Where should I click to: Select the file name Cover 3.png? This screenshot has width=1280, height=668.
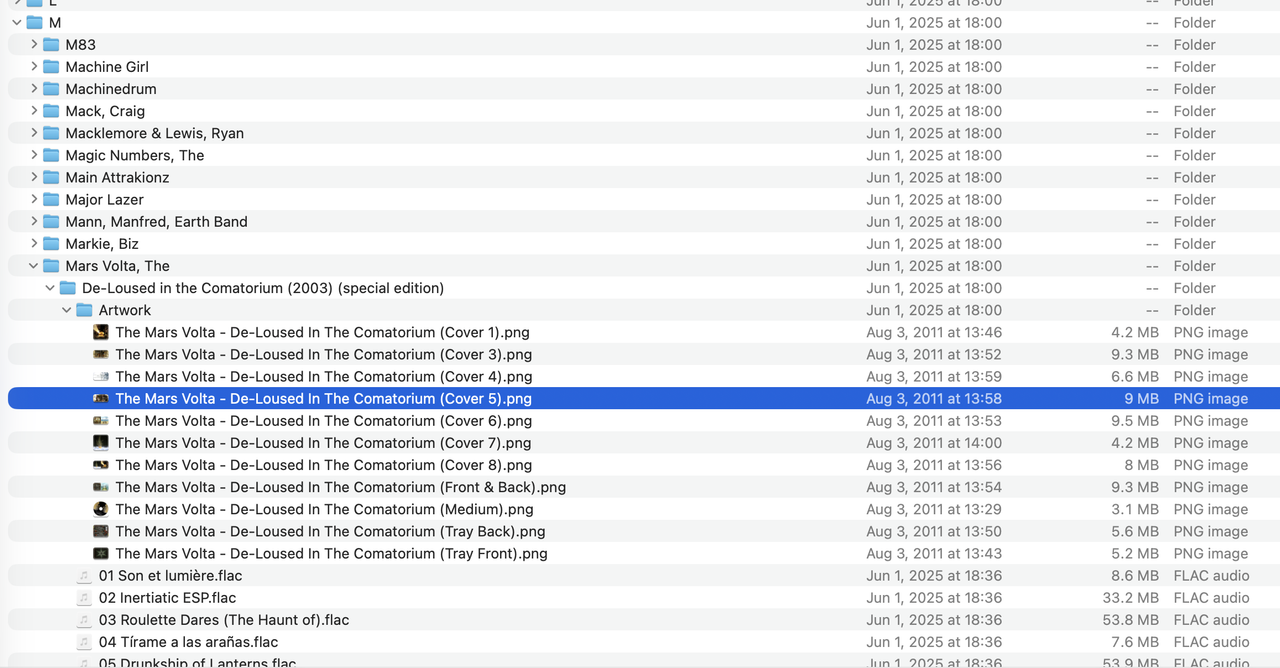[323, 354]
